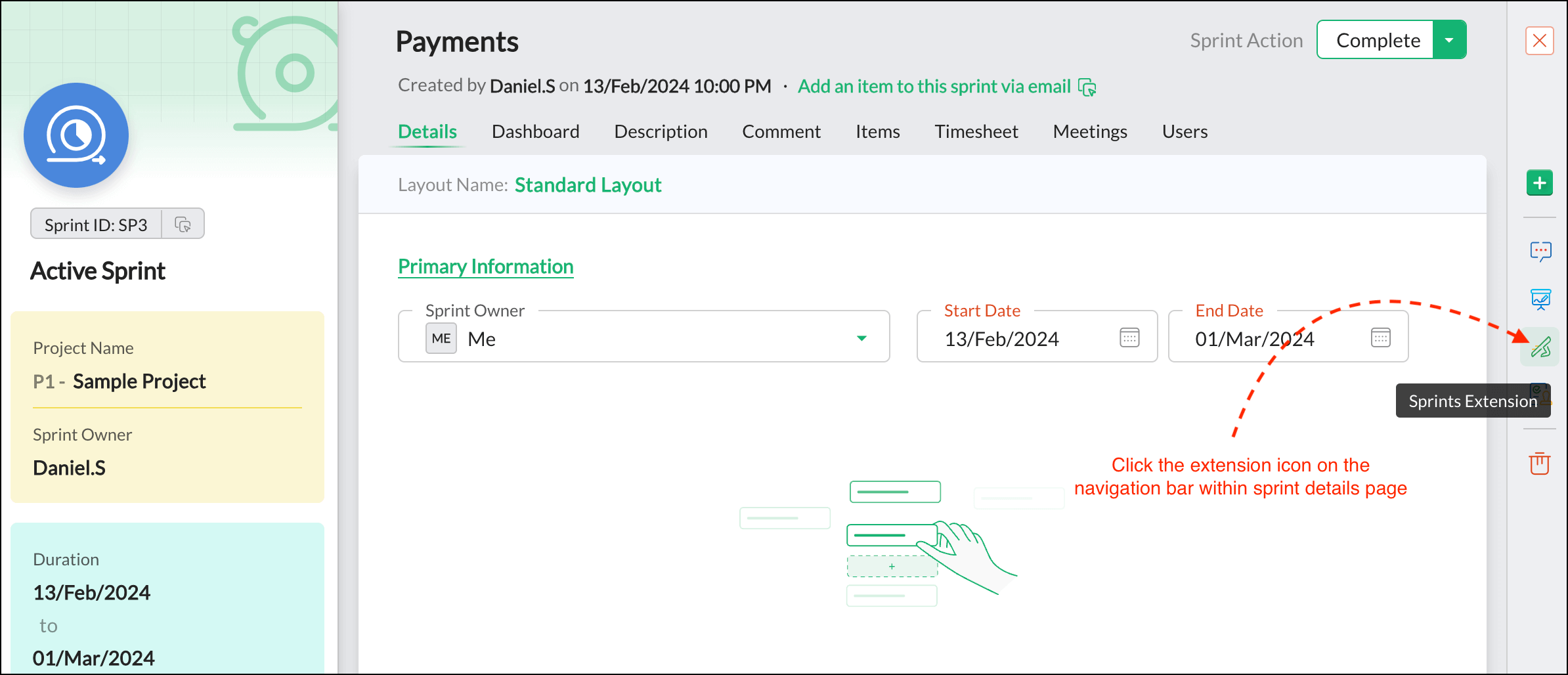This screenshot has width=1568, height=675.
Task: Open the Sprints Extension icon
Action: [x=1540, y=347]
